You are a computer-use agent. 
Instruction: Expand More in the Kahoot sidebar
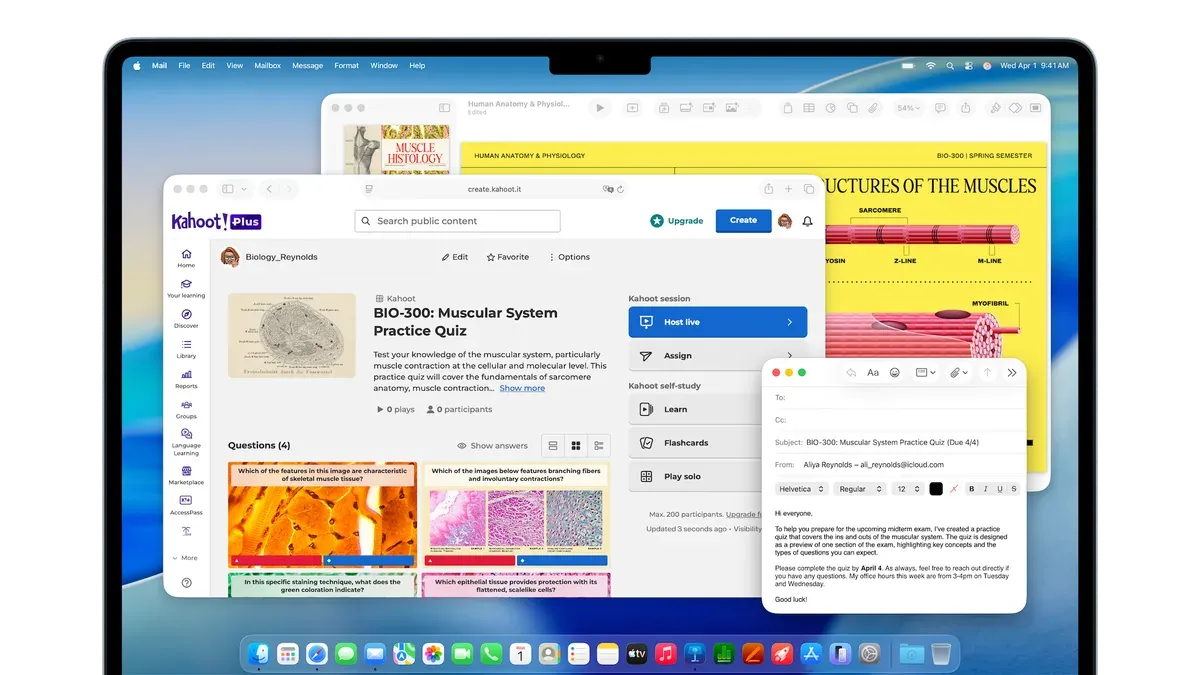[x=185, y=558]
